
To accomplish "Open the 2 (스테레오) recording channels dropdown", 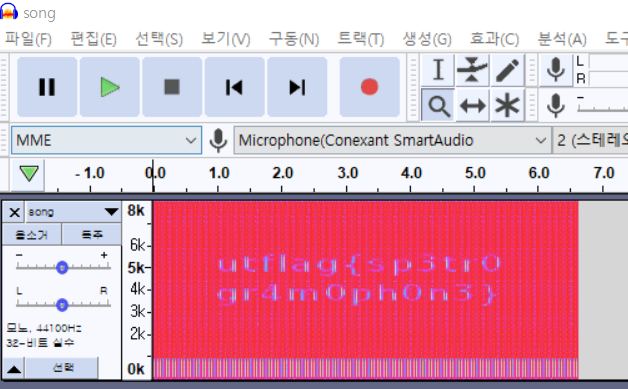I will (x=590, y=140).
